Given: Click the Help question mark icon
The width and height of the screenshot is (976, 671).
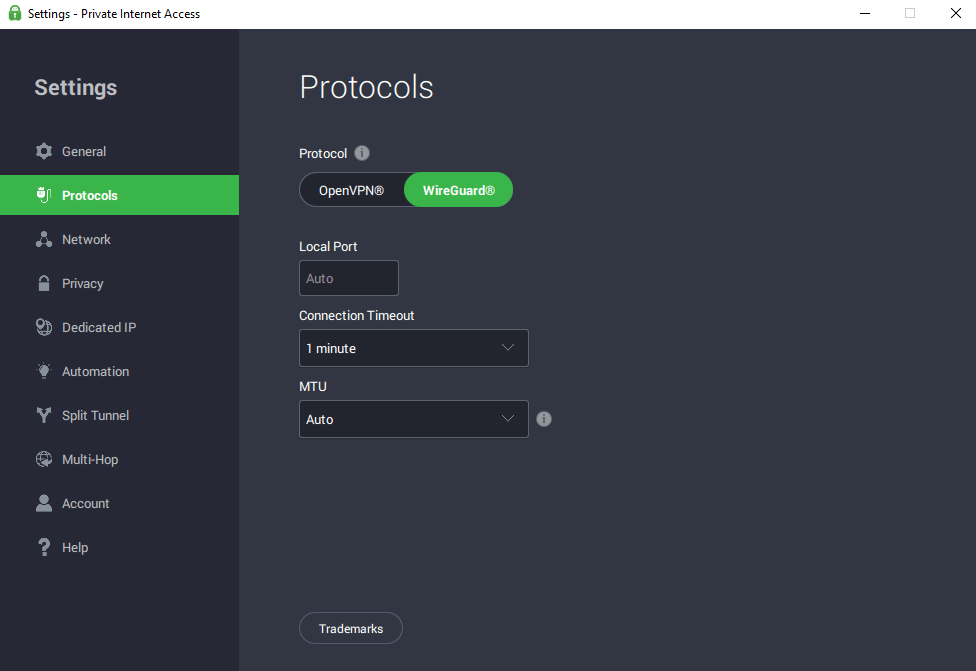Looking at the screenshot, I should point(44,547).
